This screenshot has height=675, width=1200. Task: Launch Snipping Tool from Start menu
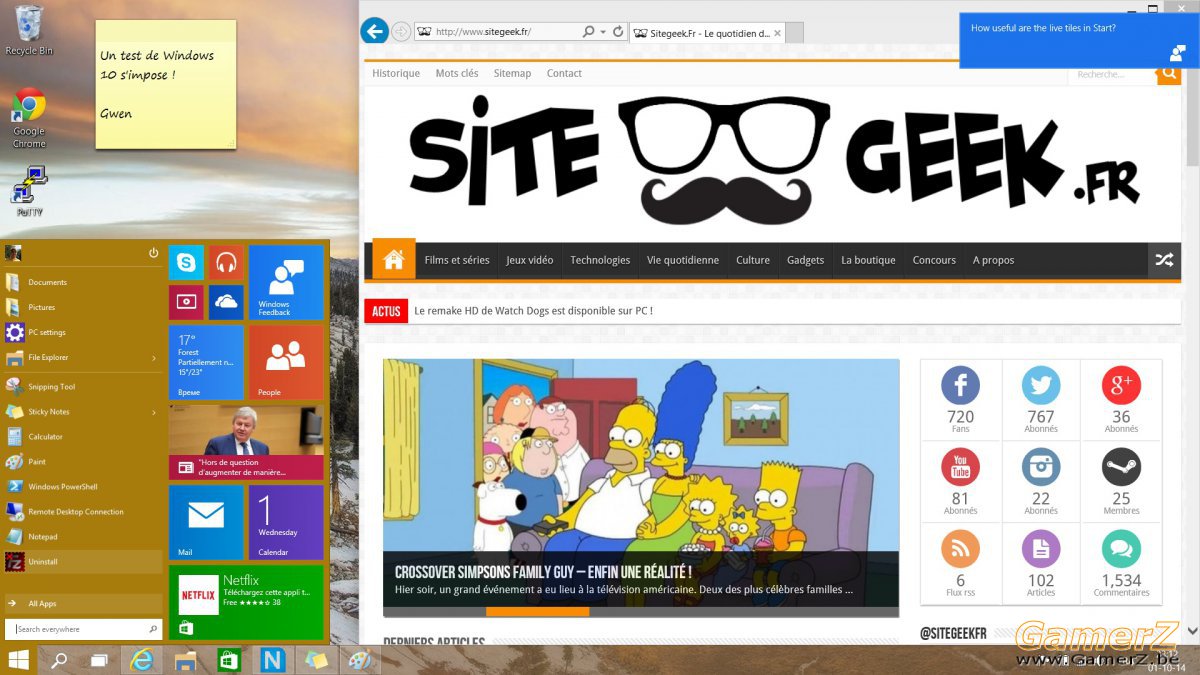[83, 387]
